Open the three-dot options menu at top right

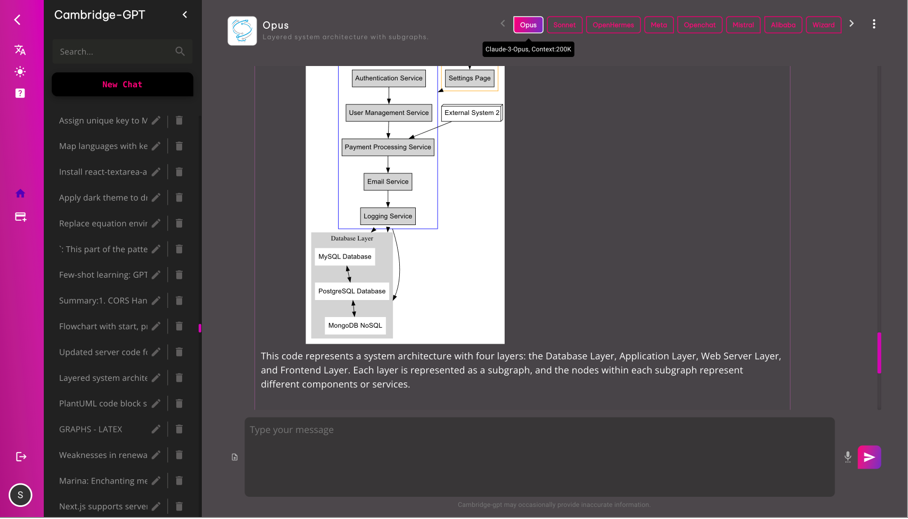[874, 24]
